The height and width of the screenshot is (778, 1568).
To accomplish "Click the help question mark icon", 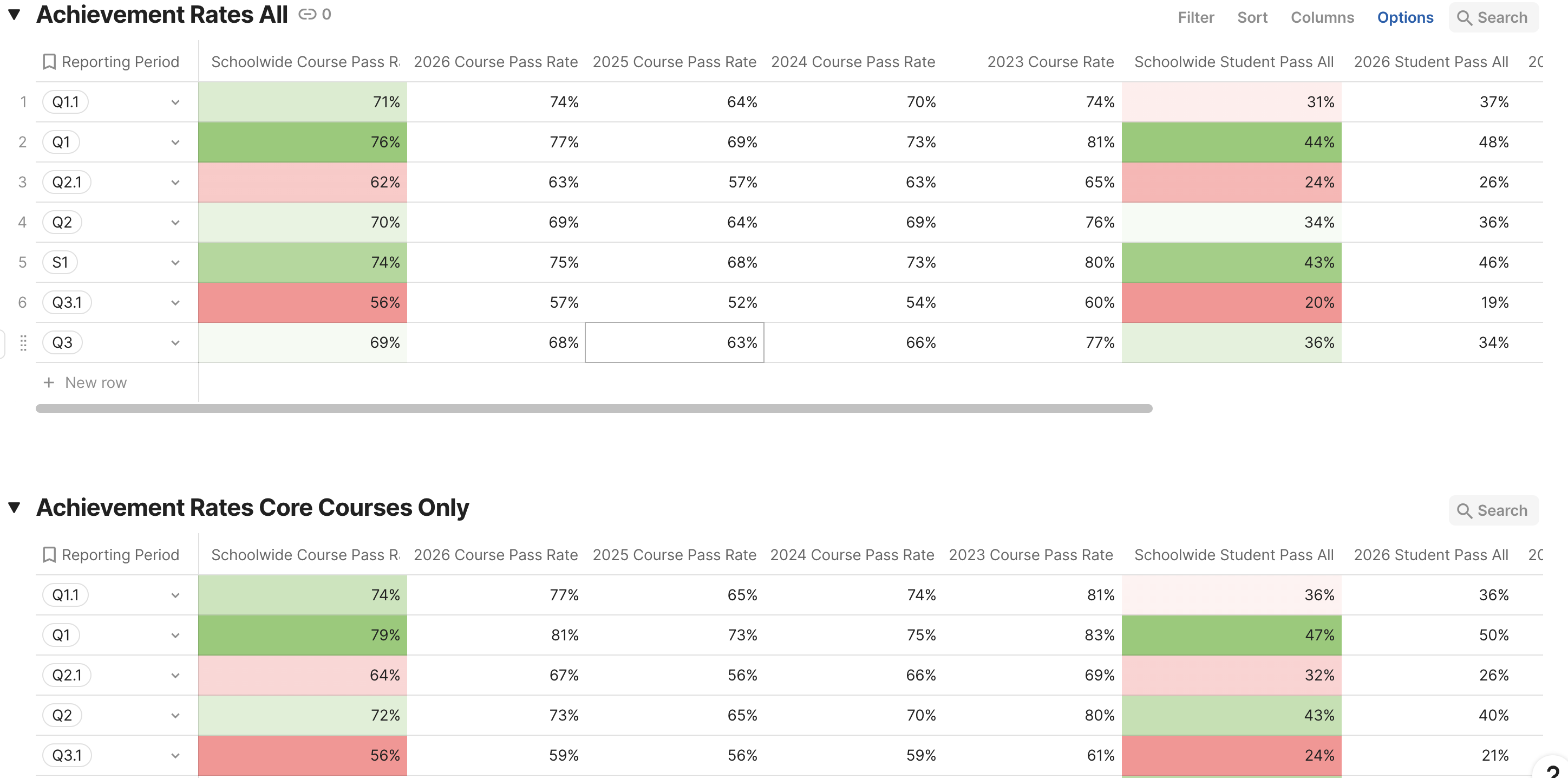I will click(x=1553, y=772).
